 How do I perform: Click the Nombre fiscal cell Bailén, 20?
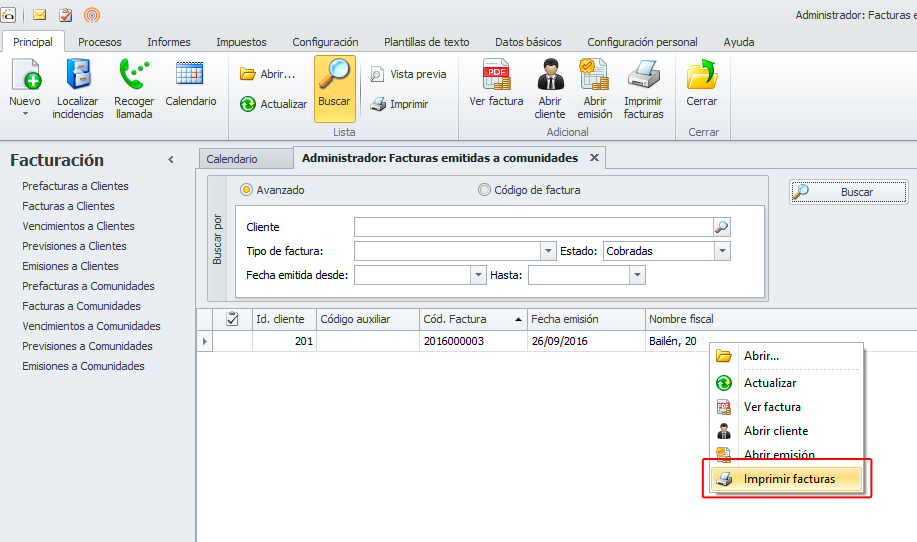tap(673, 341)
